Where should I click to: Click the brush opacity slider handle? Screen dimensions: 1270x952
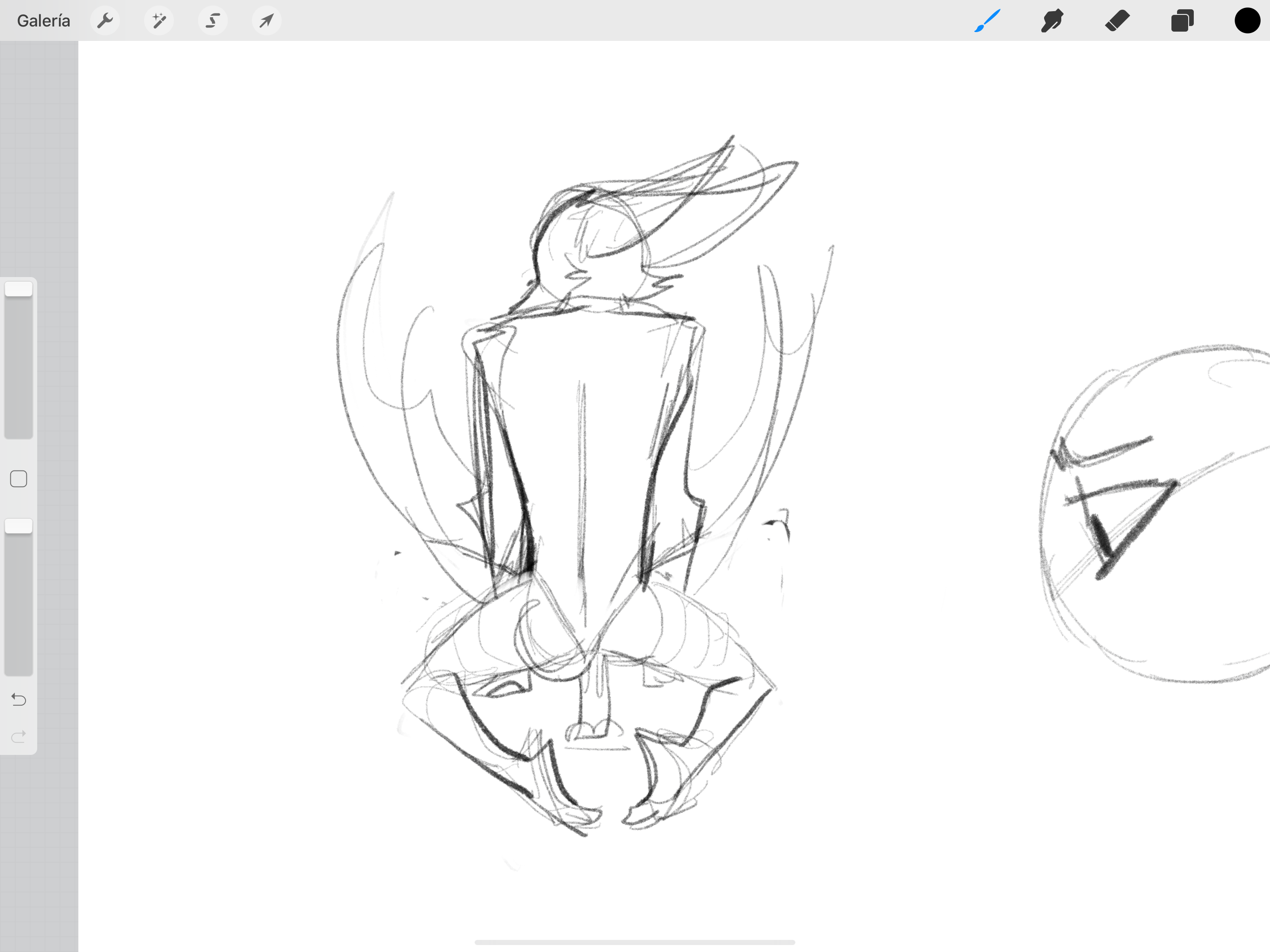click(19, 526)
